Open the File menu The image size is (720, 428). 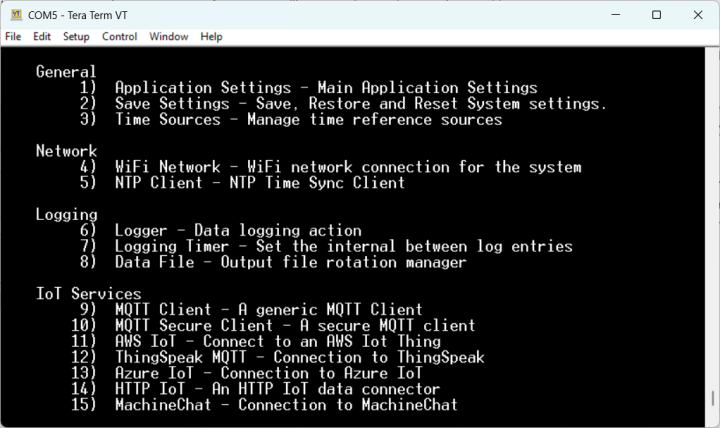pyautogui.click(x=13, y=36)
